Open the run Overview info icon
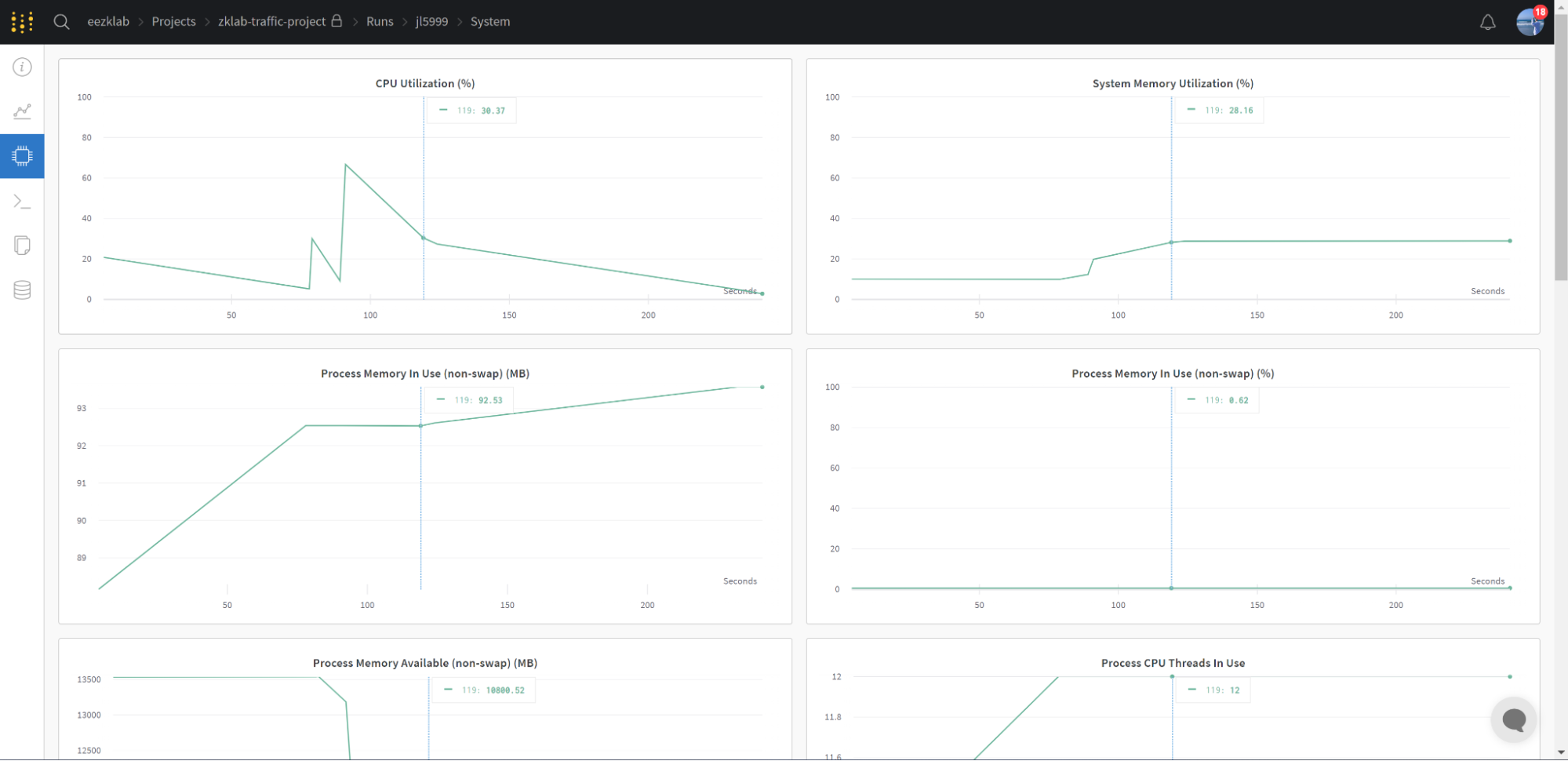 pyautogui.click(x=22, y=67)
